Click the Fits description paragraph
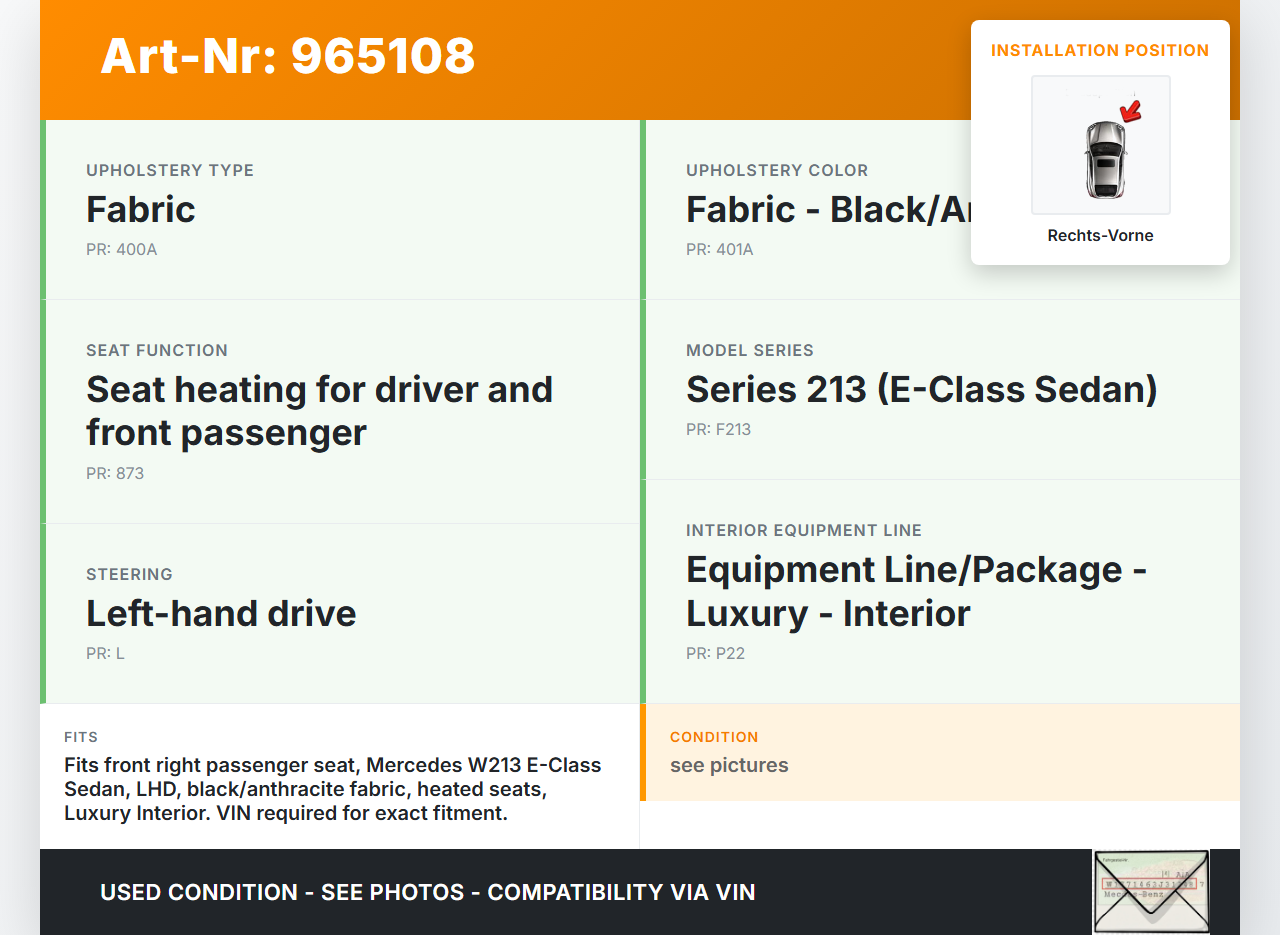The image size is (1280, 935). (333, 789)
